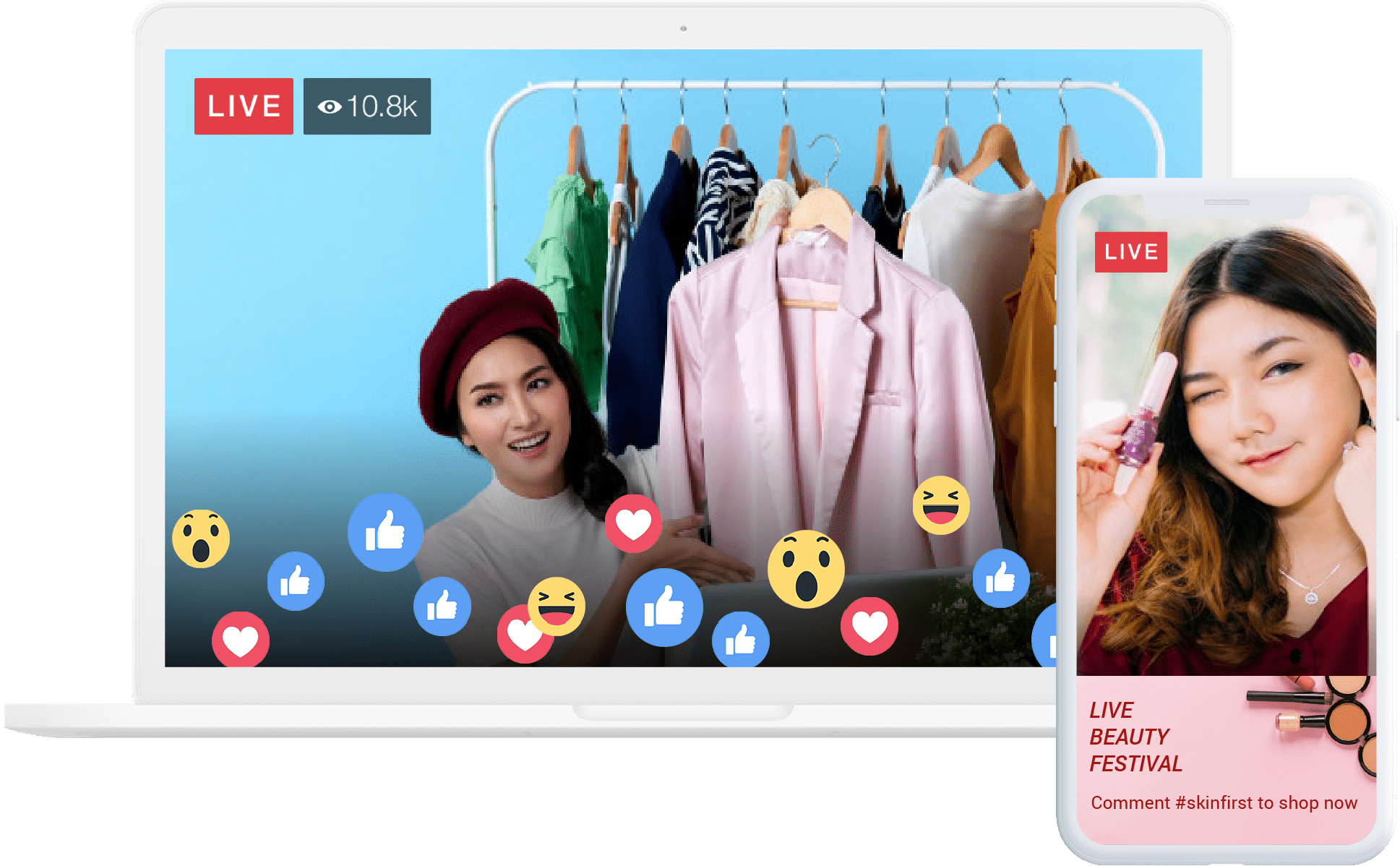1400x866 pixels.
Task: Click the laughing emoji overlapping a heart
Action: [x=557, y=606]
